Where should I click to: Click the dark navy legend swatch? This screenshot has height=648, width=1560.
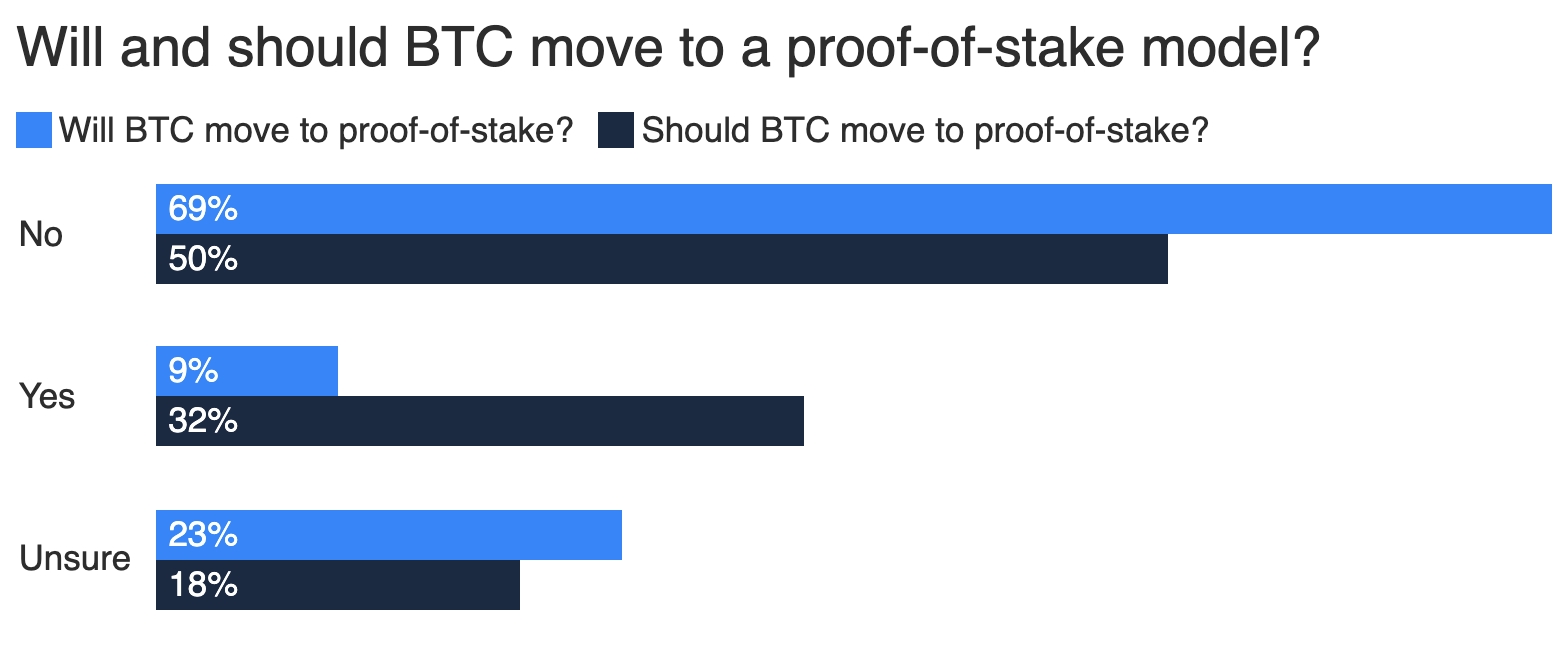[616, 131]
